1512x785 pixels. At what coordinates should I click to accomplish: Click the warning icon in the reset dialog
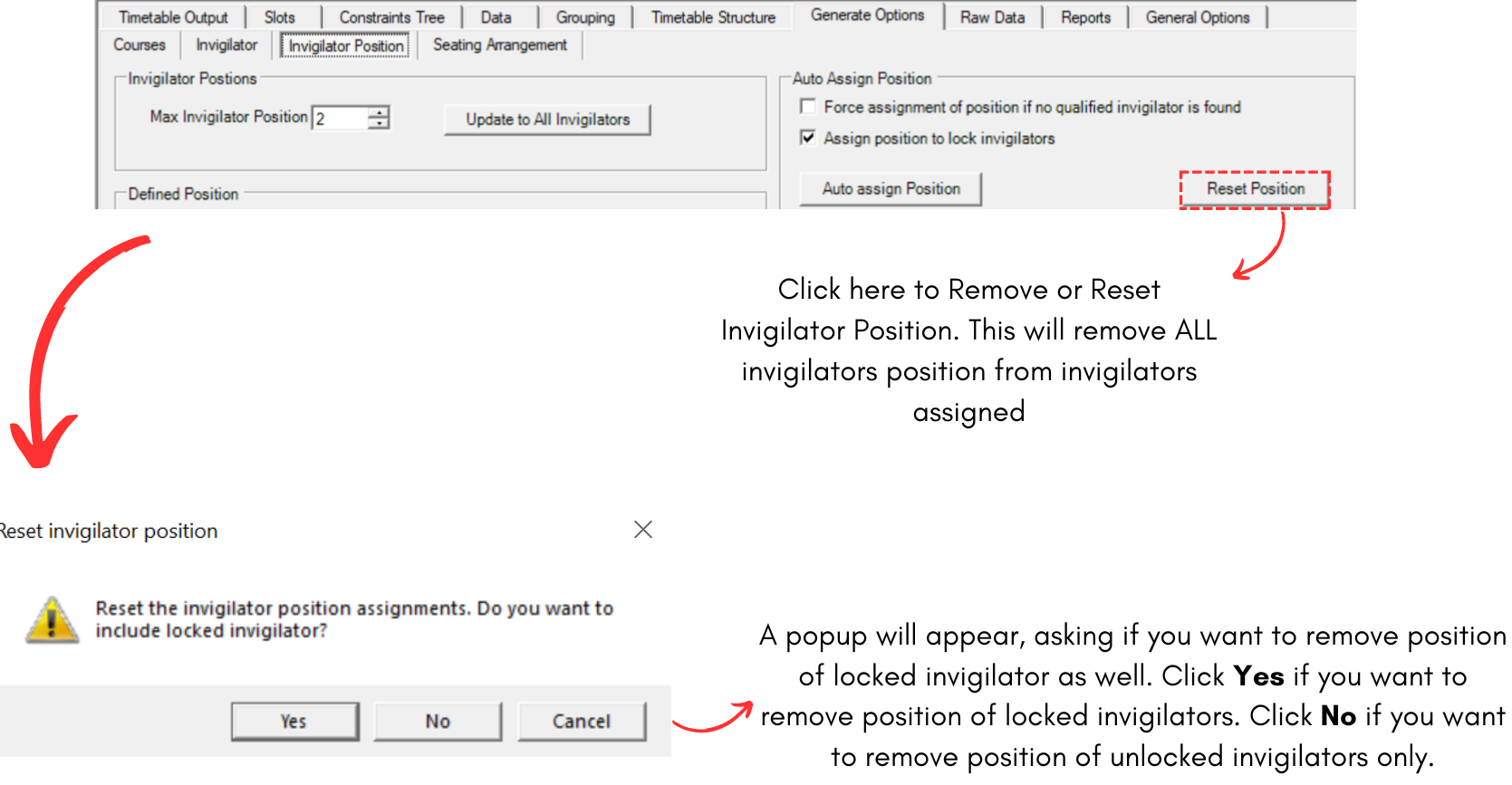[52, 620]
